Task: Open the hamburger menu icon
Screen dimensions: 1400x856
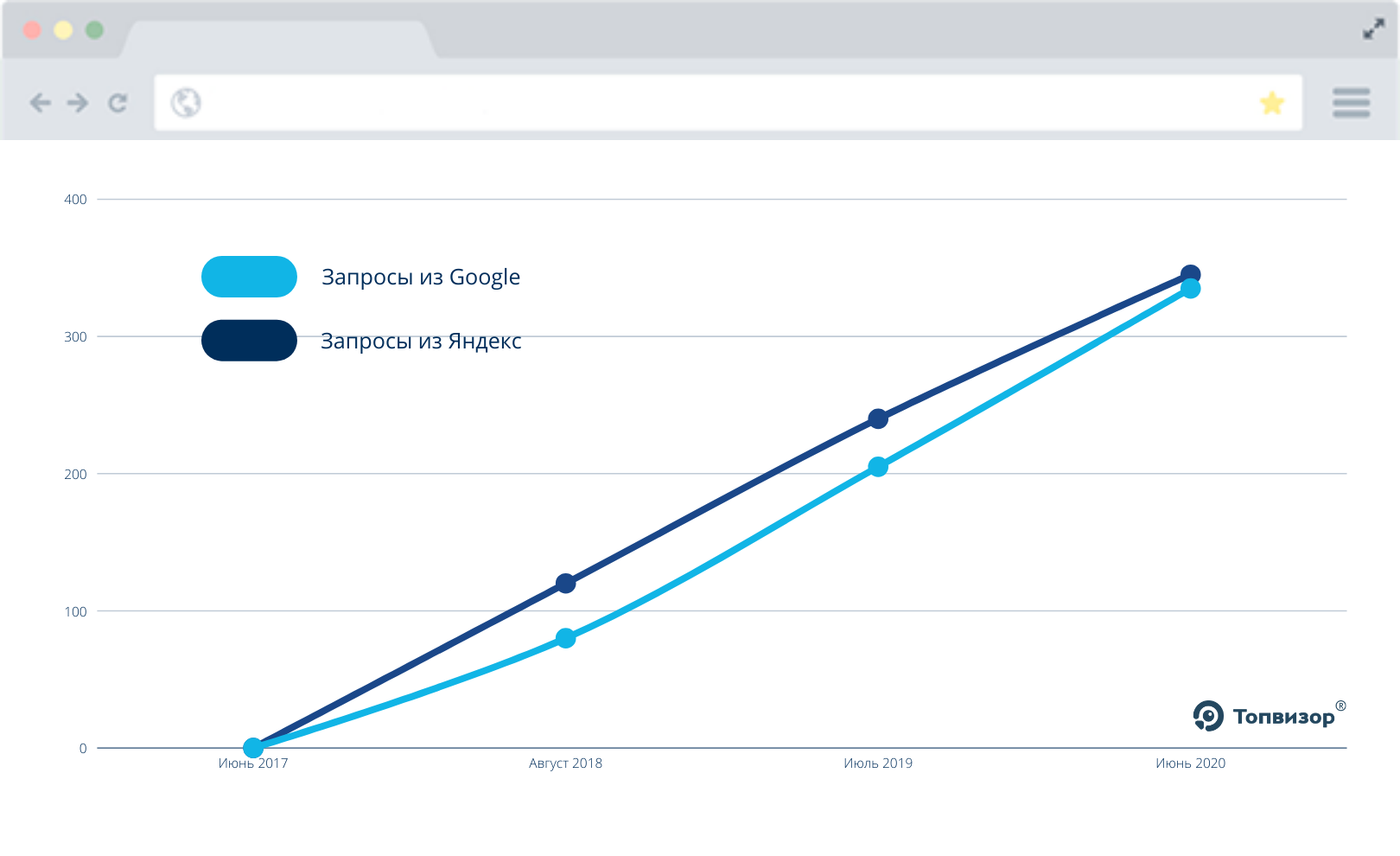Action: (x=1351, y=102)
